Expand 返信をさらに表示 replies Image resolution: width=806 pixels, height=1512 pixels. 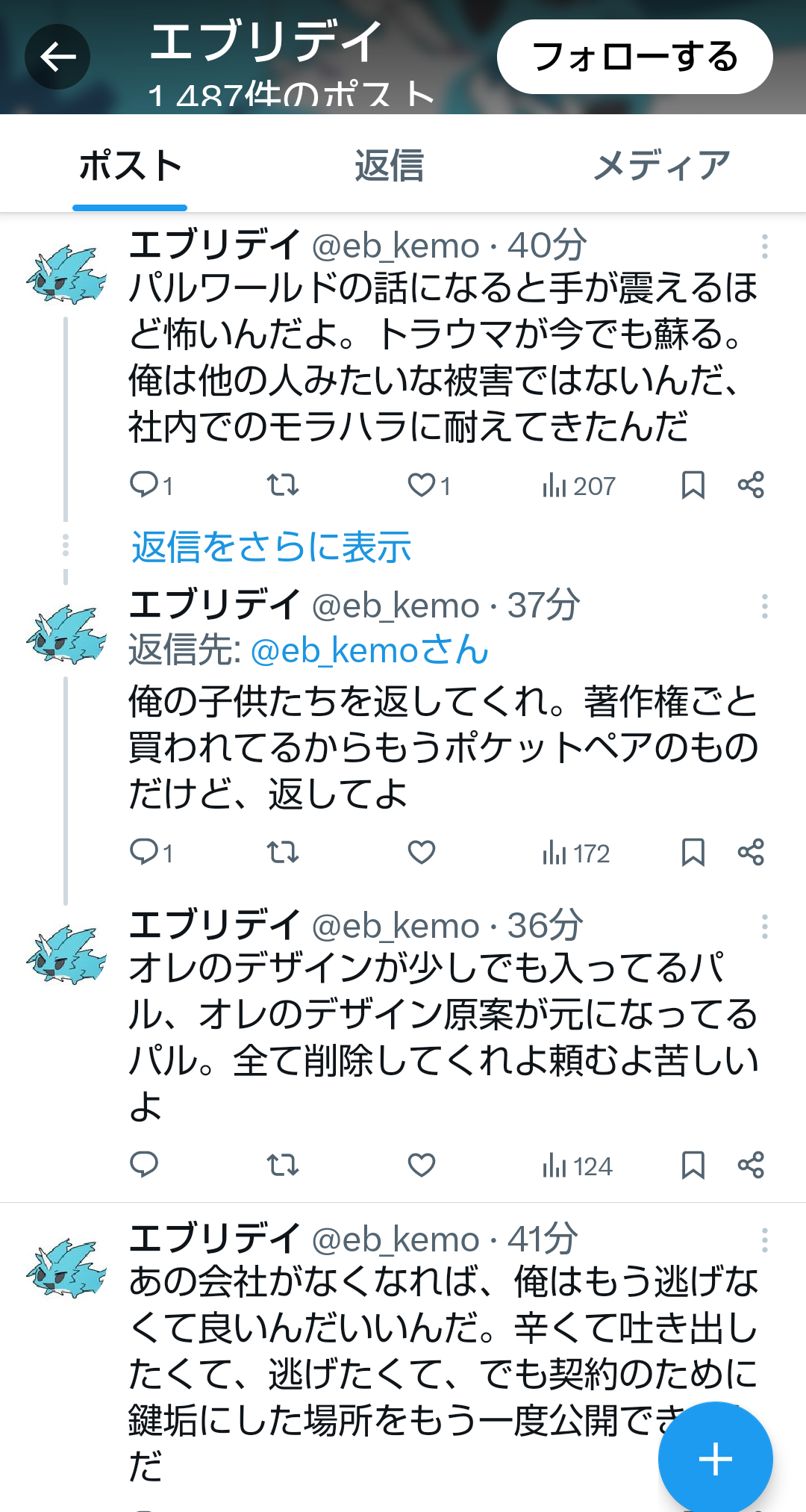[x=271, y=547]
